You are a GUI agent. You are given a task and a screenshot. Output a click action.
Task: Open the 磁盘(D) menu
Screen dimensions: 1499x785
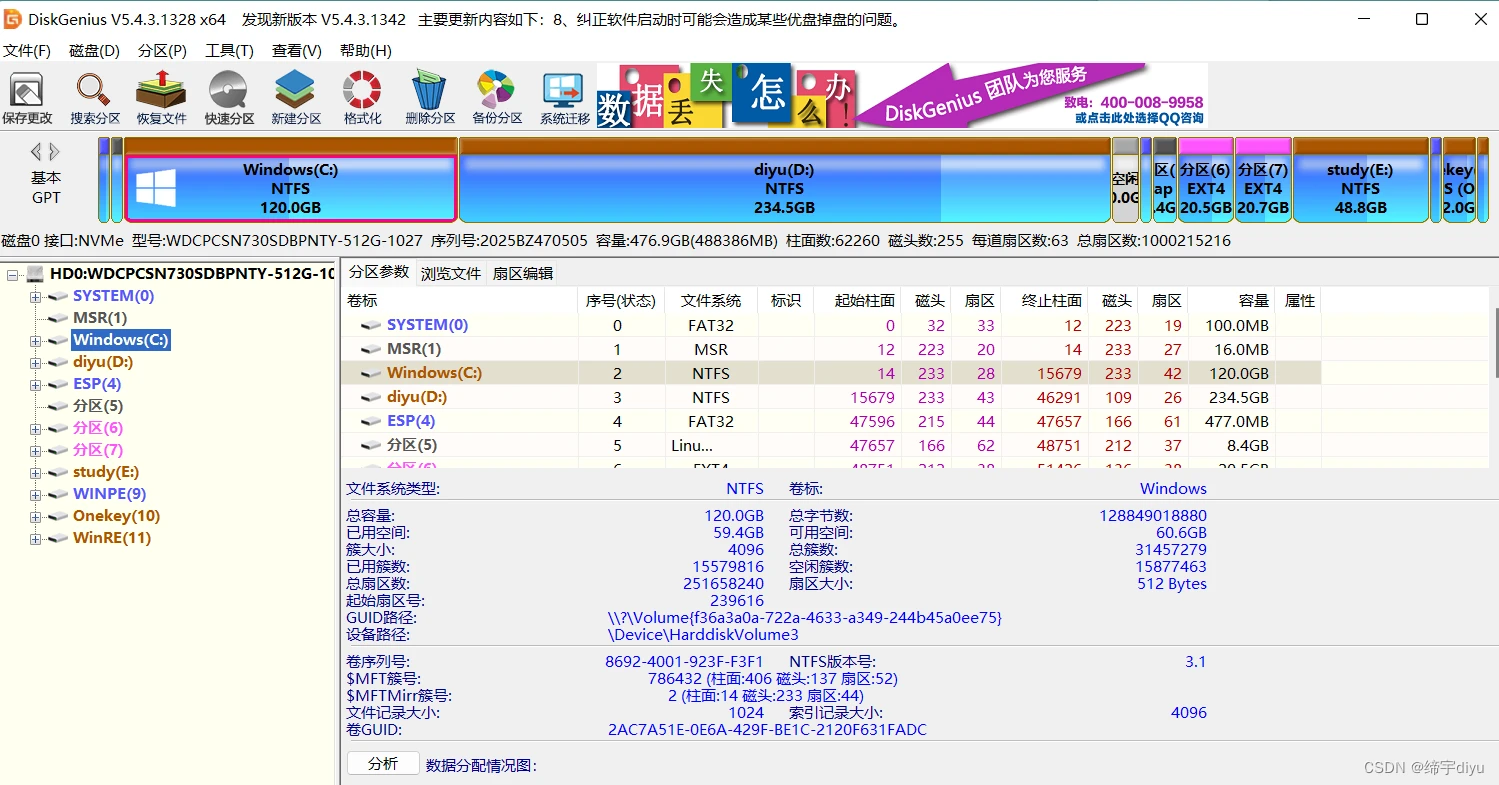click(94, 51)
